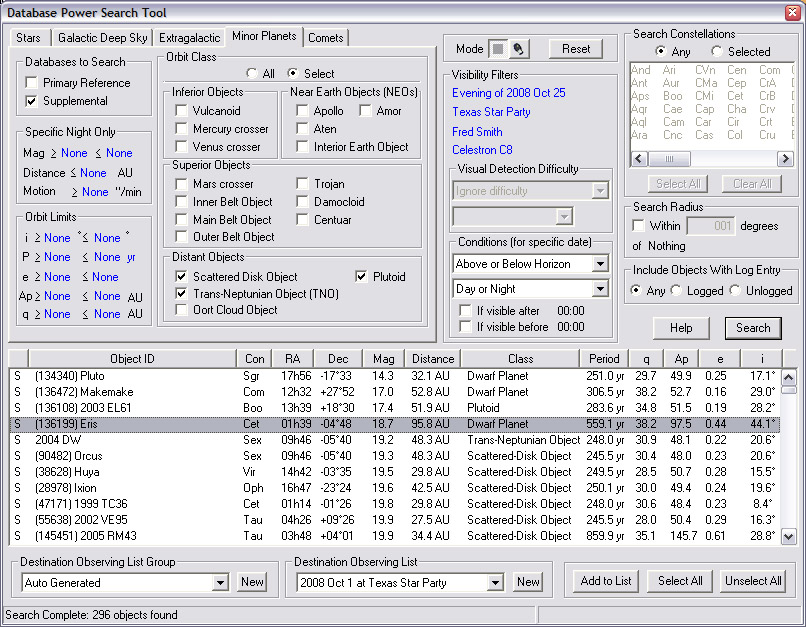
Task: Enable the Primary Reference database checkbox
Action: click(x=33, y=83)
